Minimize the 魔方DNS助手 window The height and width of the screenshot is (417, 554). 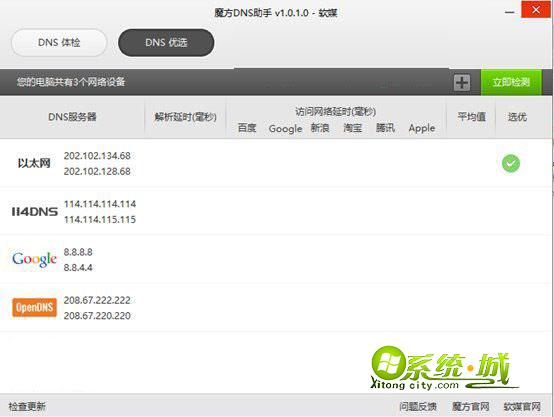(x=509, y=12)
